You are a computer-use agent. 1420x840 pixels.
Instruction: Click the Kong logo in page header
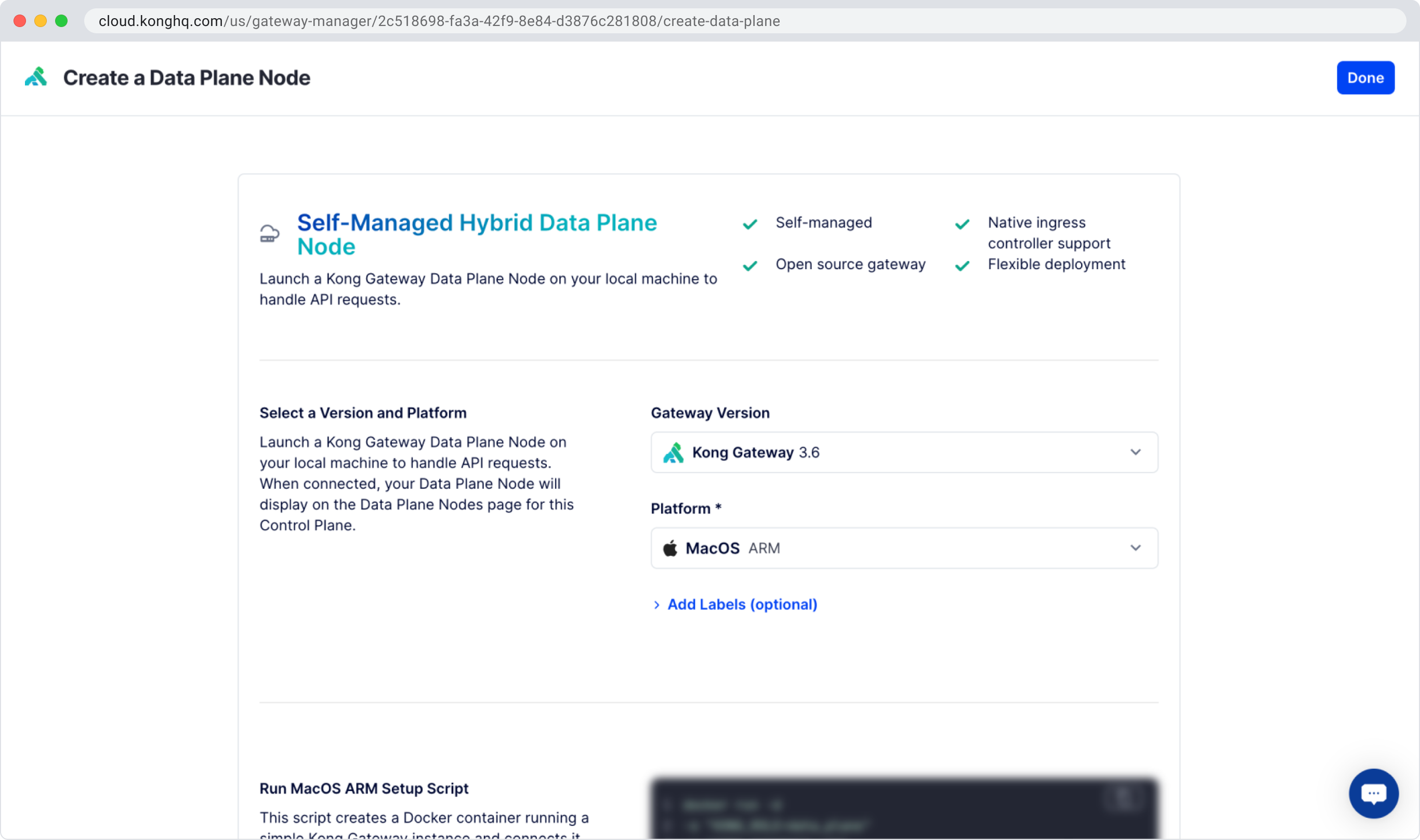(36, 77)
